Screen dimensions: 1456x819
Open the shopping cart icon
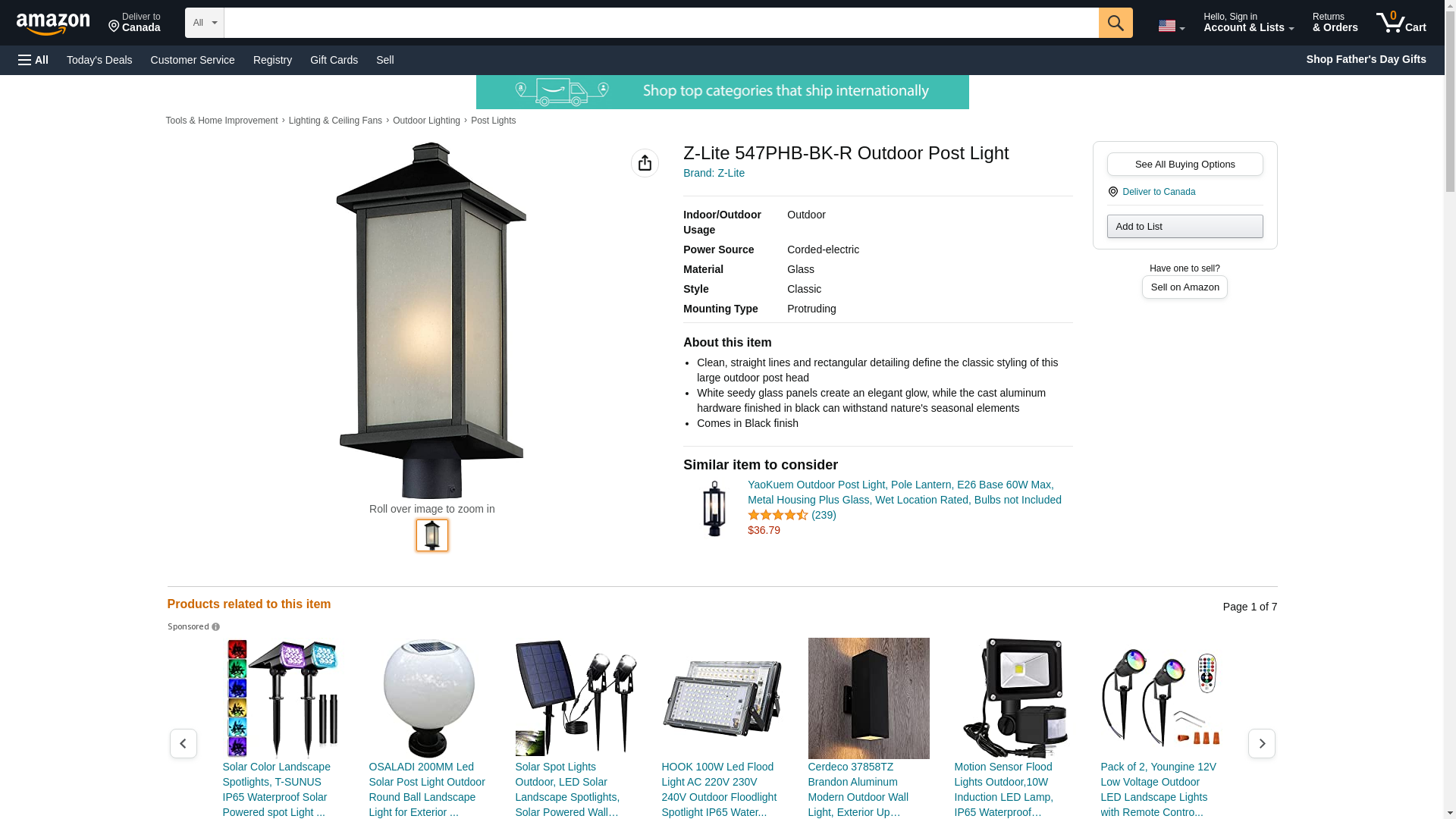click(x=1401, y=23)
